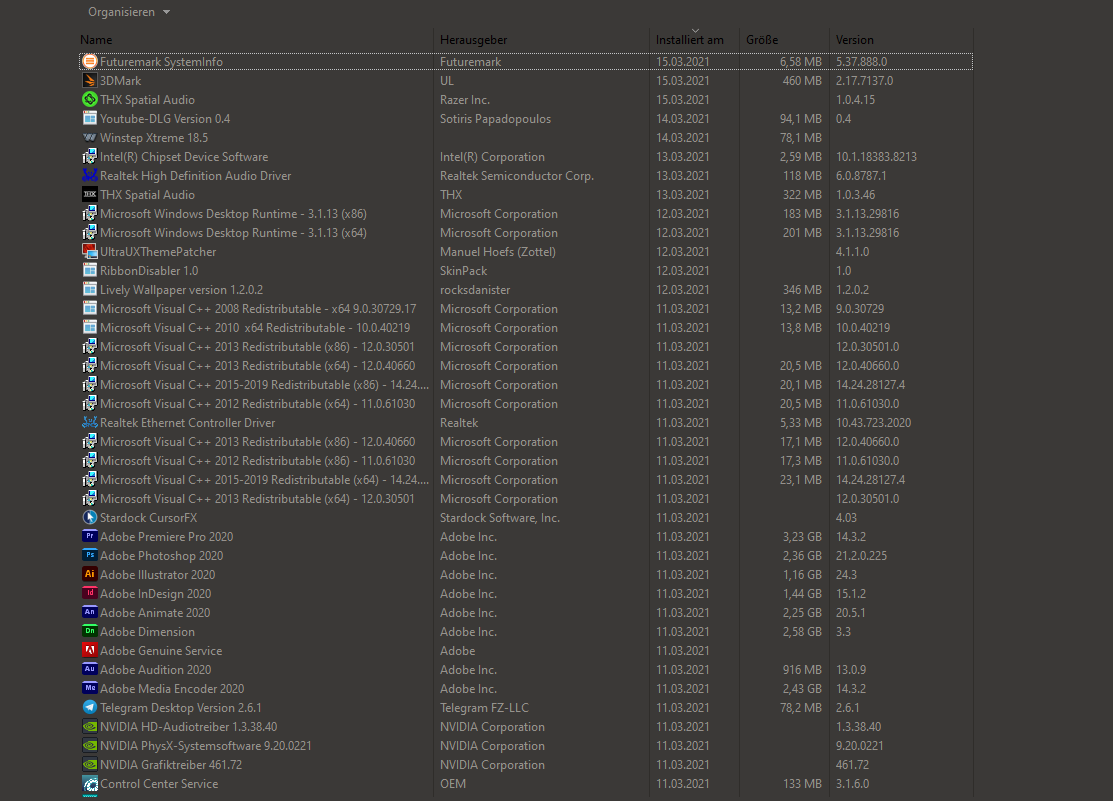Sort by the Installiert am column header

[x=690, y=40]
